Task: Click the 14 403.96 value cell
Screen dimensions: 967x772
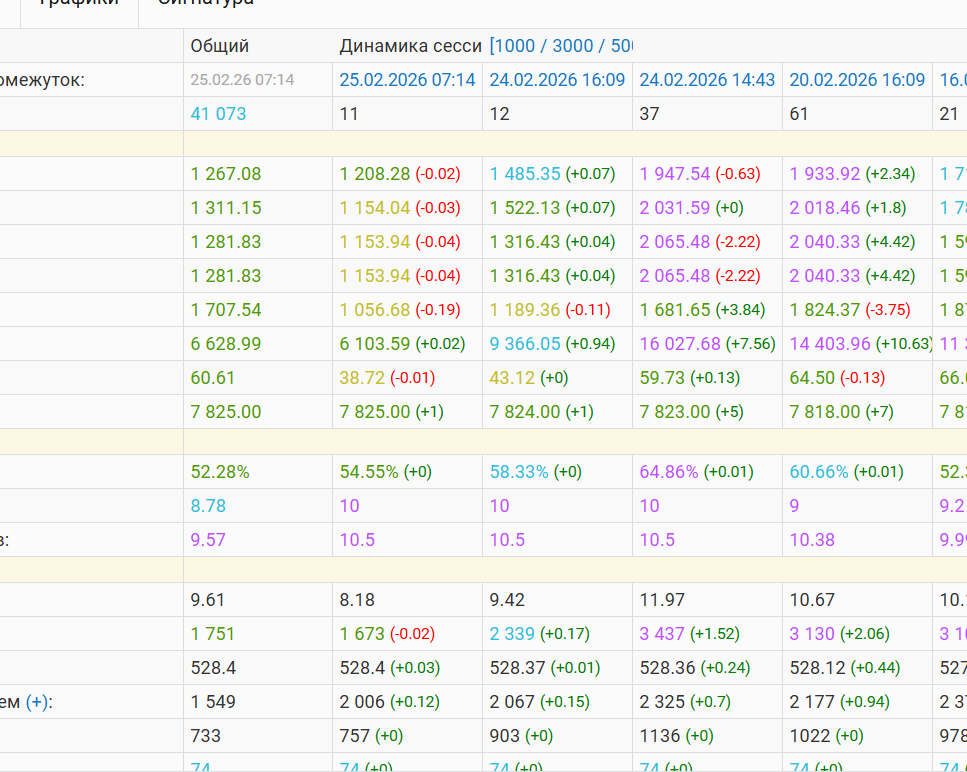Action: pyautogui.click(x=830, y=344)
